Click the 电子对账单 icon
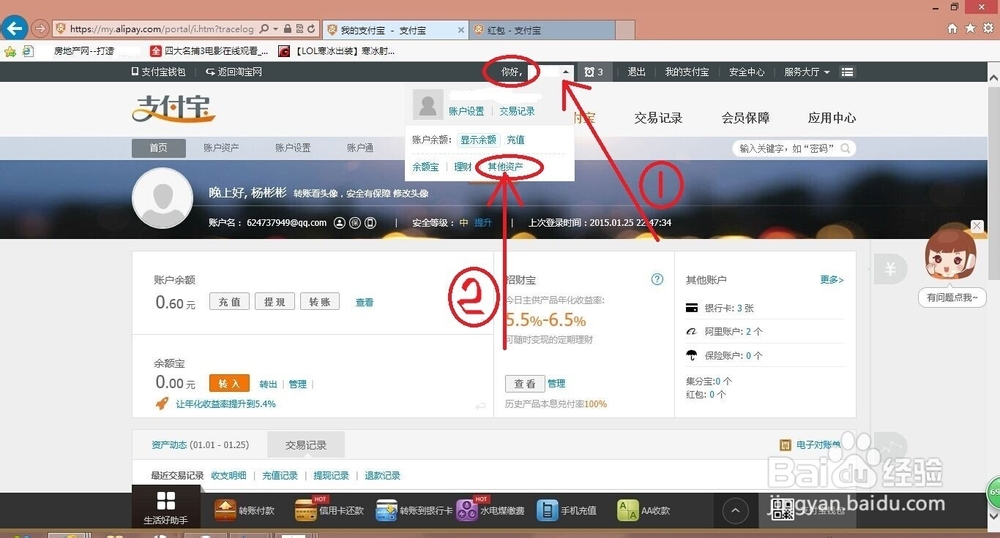This screenshot has height=538, width=1000. coord(786,445)
